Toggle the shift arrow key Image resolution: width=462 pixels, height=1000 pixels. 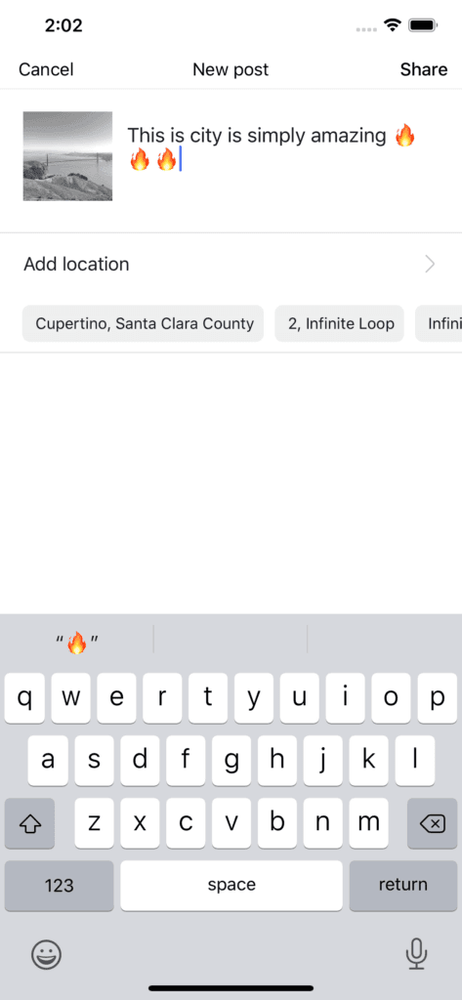pyautogui.click(x=29, y=823)
